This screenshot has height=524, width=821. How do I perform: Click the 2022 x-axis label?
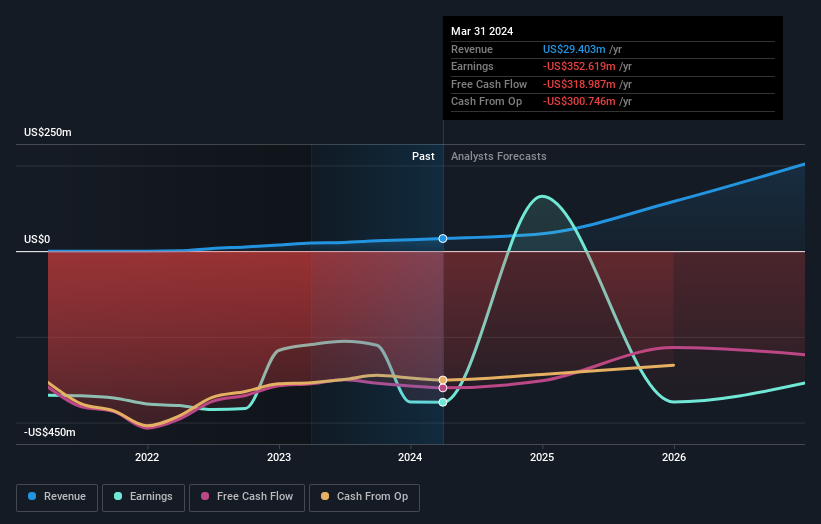pos(147,457)
